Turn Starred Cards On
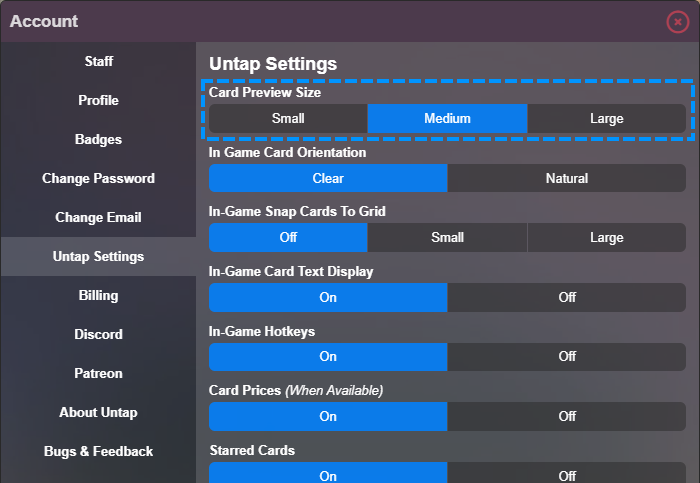The image size is (700, 483). [328, 473]
